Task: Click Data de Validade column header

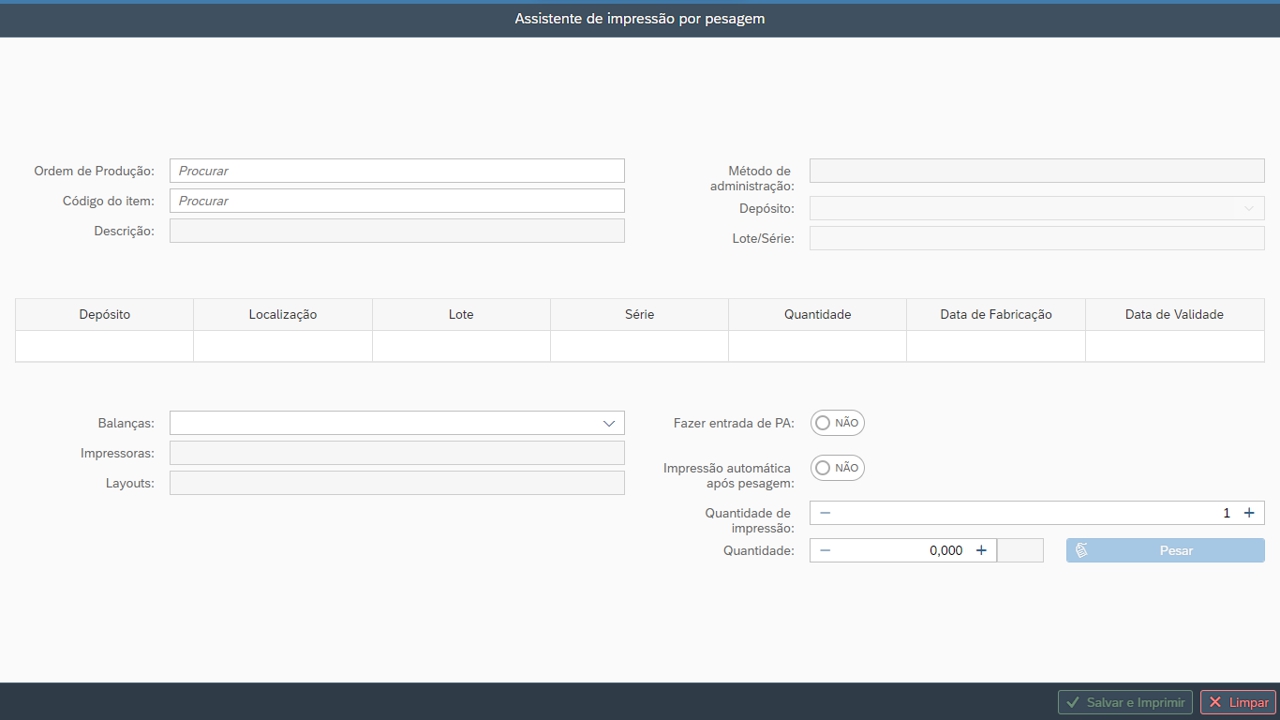Action: point(1174,314)
